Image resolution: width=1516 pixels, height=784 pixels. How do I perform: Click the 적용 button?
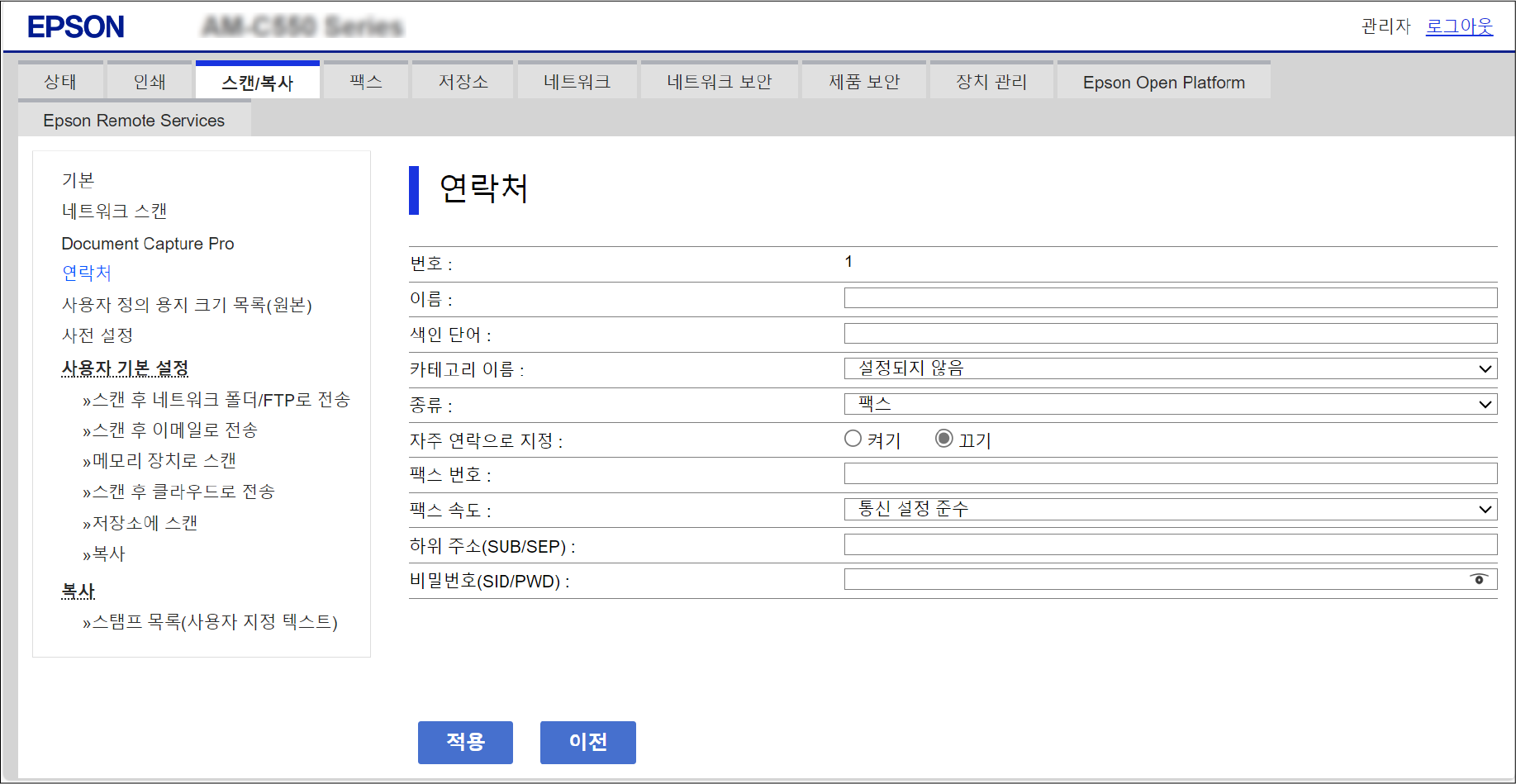pyautogui.click(x=465, y=742)
